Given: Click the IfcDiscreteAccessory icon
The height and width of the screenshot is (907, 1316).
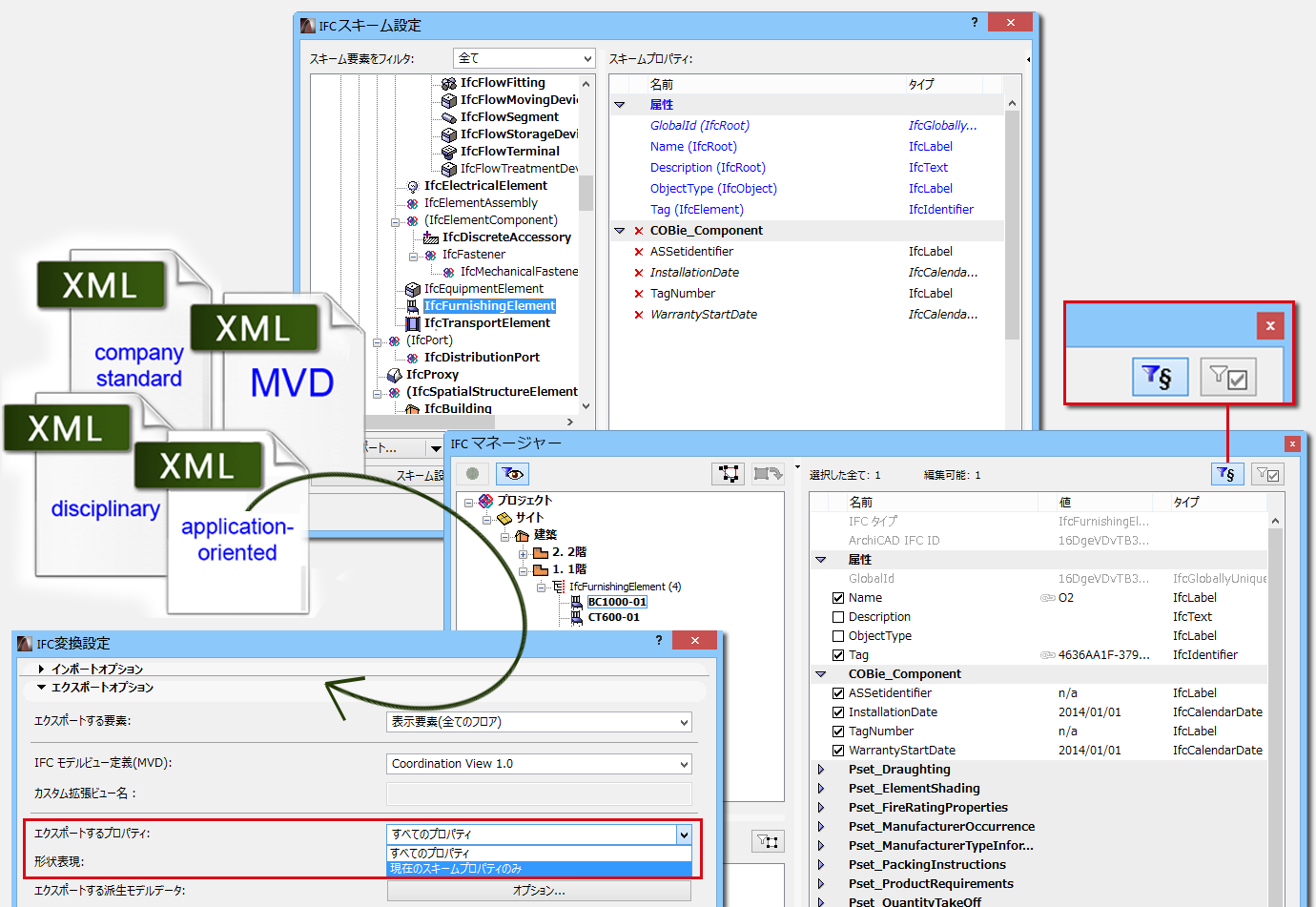Looking at the screenshot, I should [x=430, y=237].
